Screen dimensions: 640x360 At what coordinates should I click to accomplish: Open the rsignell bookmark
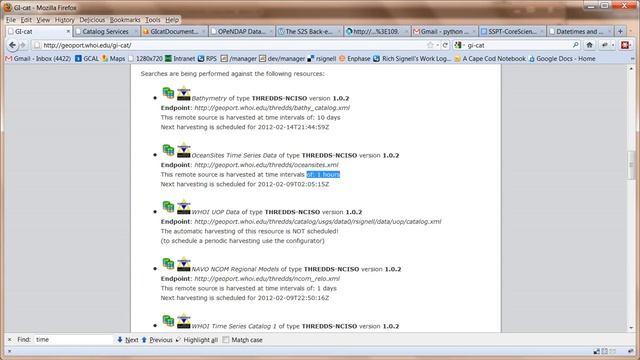tap(322, 59)
